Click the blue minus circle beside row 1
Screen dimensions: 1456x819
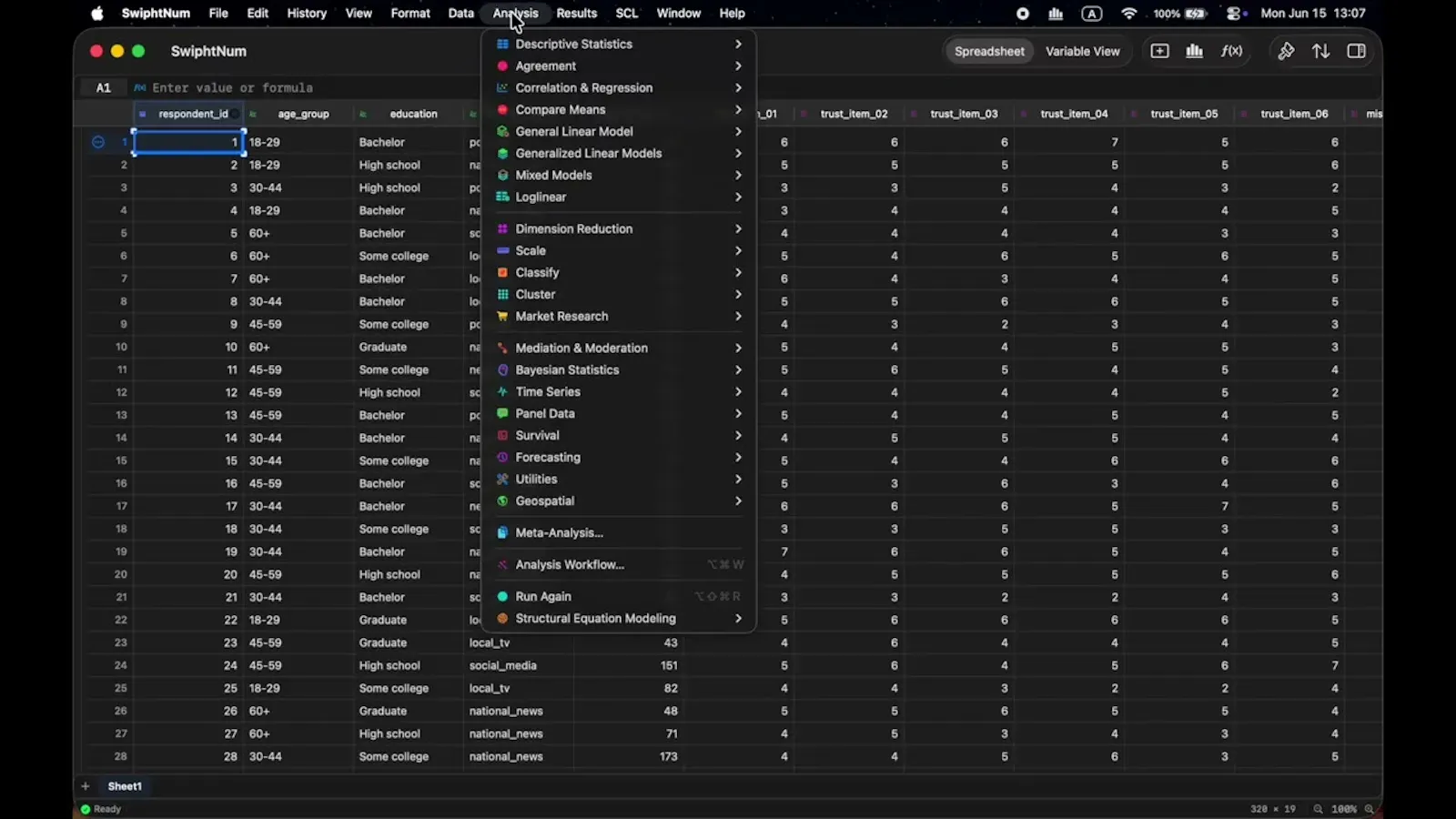pyautogui.click(x=98, y=142)
